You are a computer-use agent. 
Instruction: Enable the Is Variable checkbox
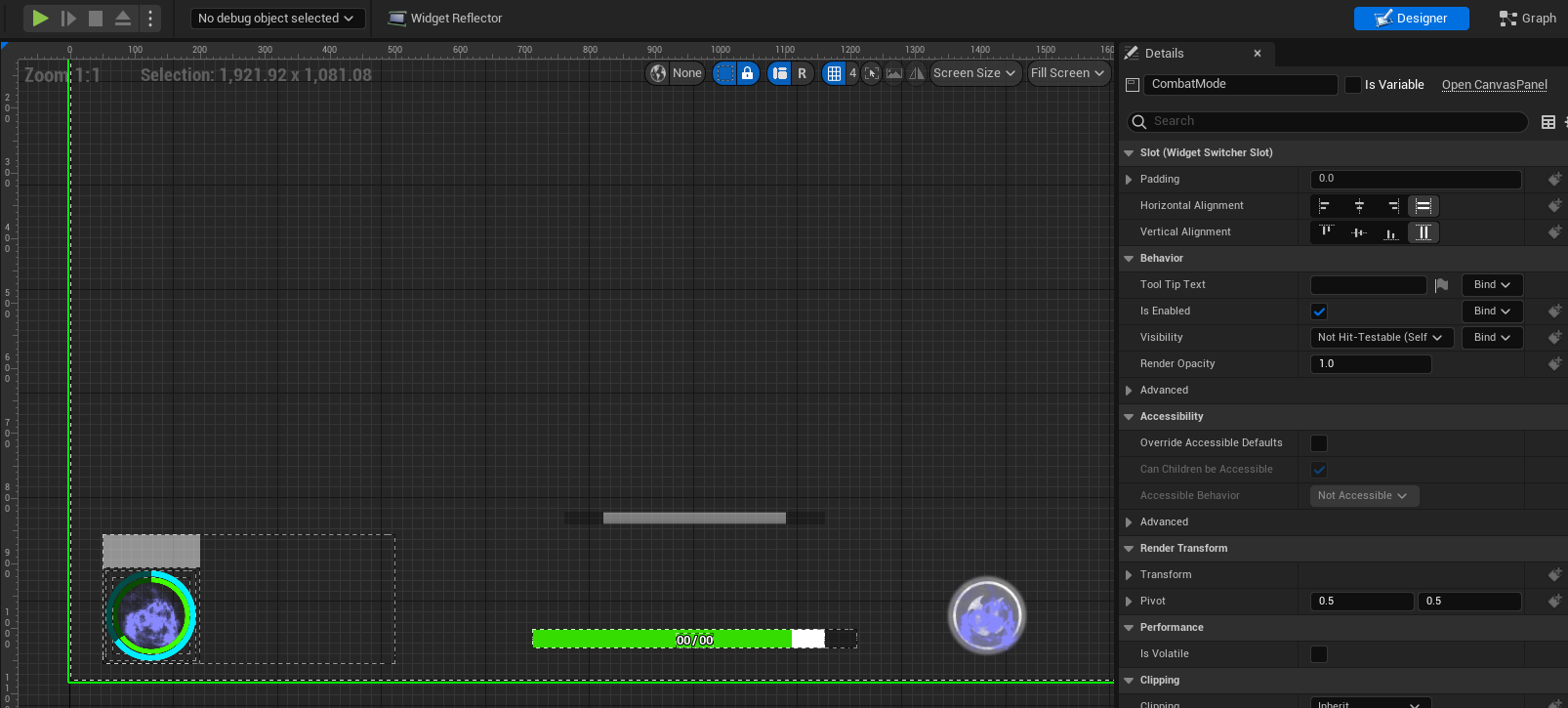tap(1352, 85)
